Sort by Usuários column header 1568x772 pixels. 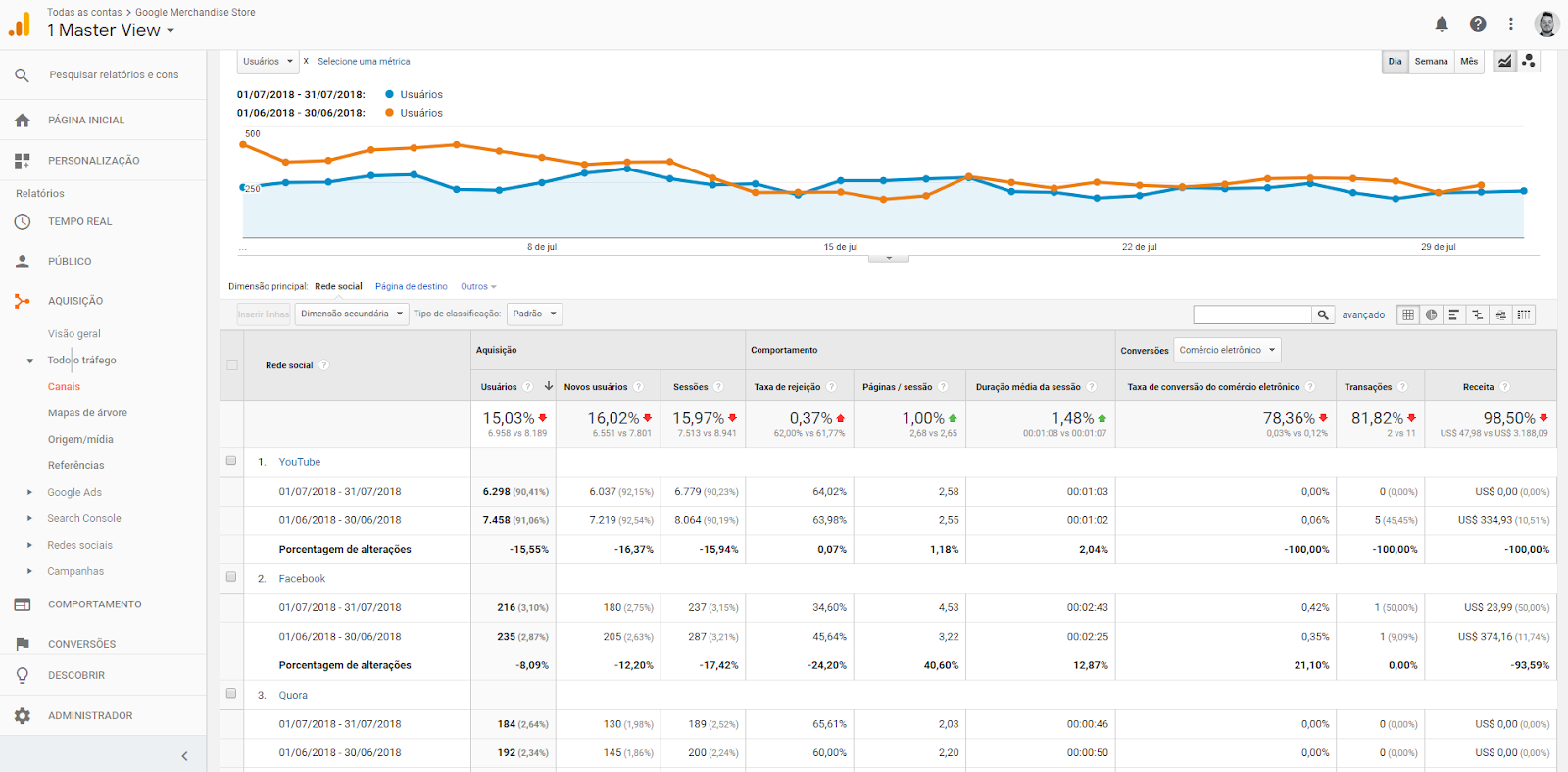[499, 387]
